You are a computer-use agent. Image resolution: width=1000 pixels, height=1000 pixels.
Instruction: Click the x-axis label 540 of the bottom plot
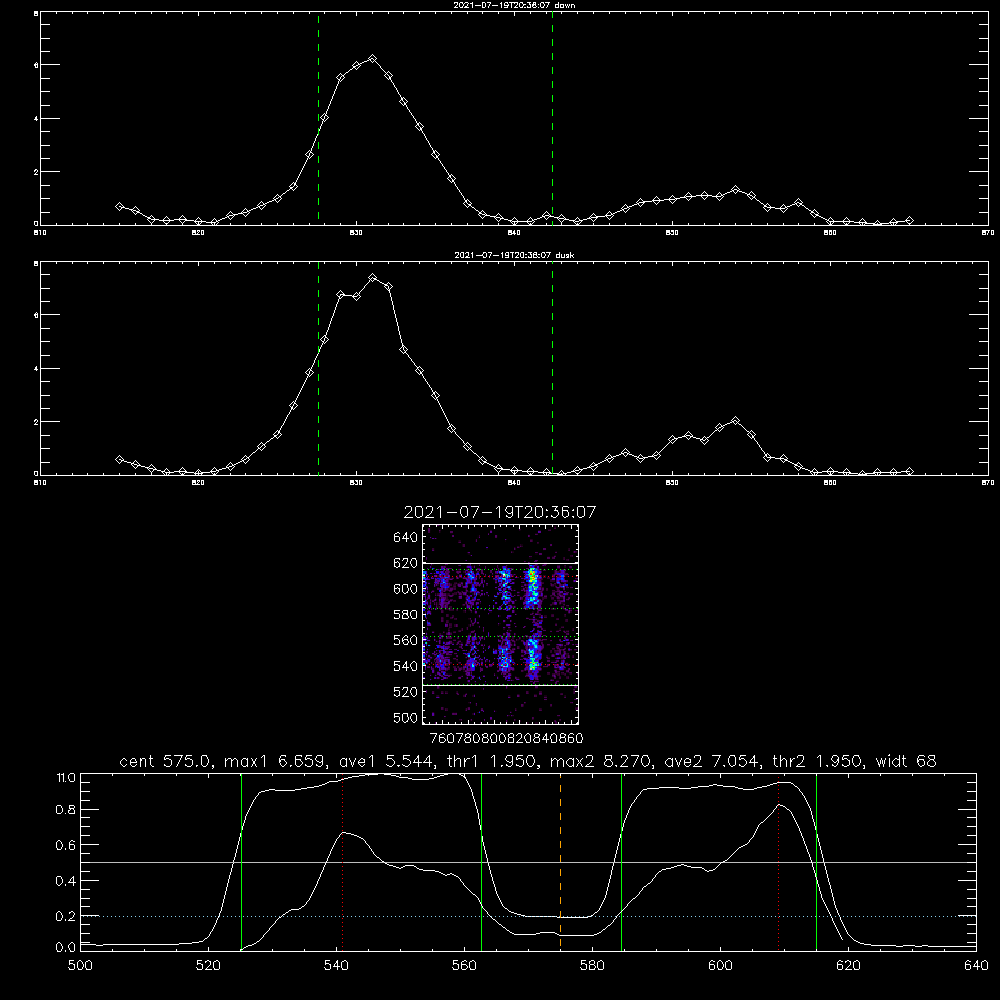[336, 966]
